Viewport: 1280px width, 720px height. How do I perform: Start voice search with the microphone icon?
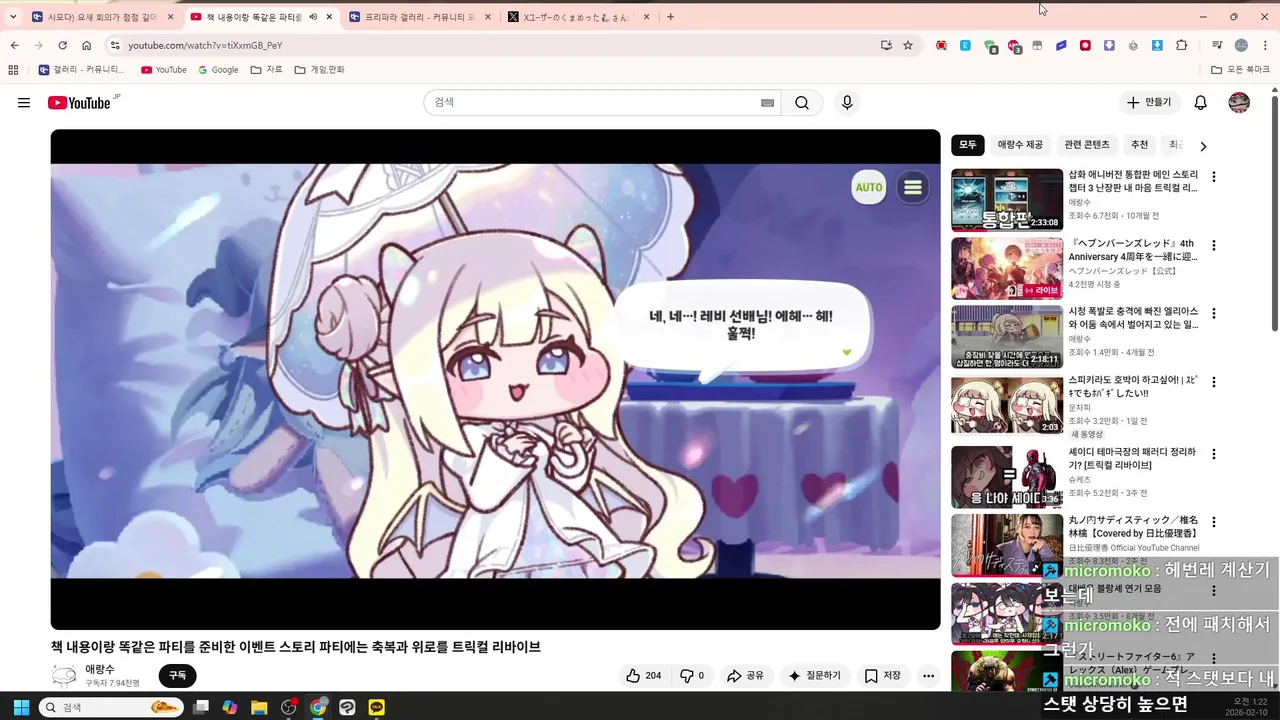coord(847,103)
